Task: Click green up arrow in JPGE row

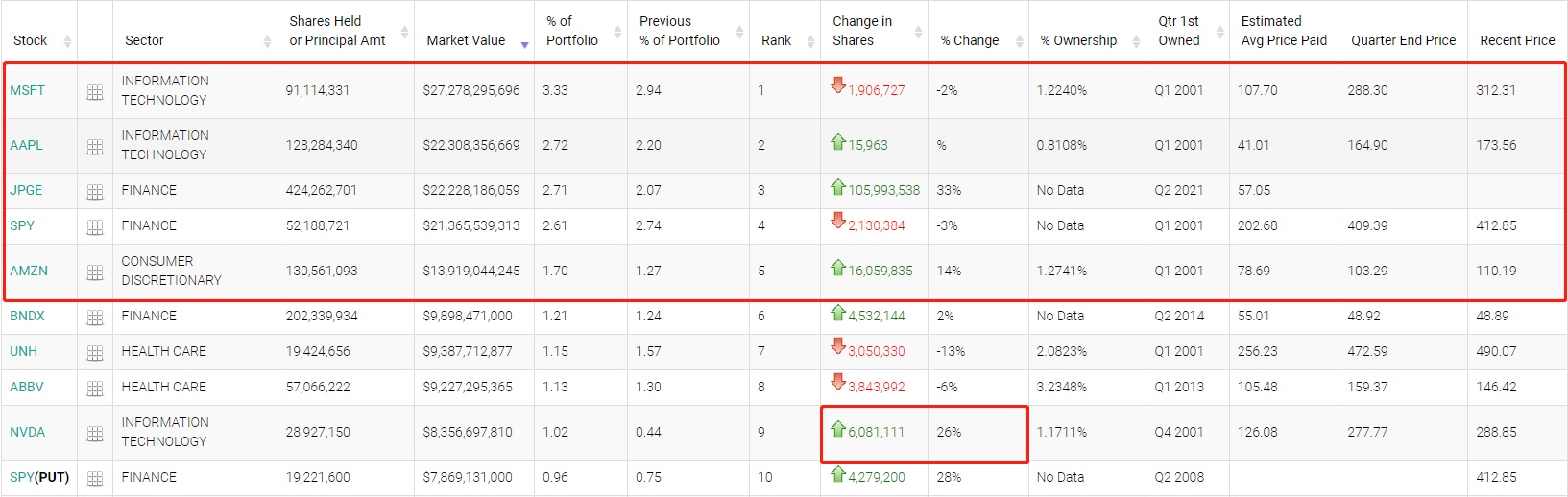Action: [838, 186]
